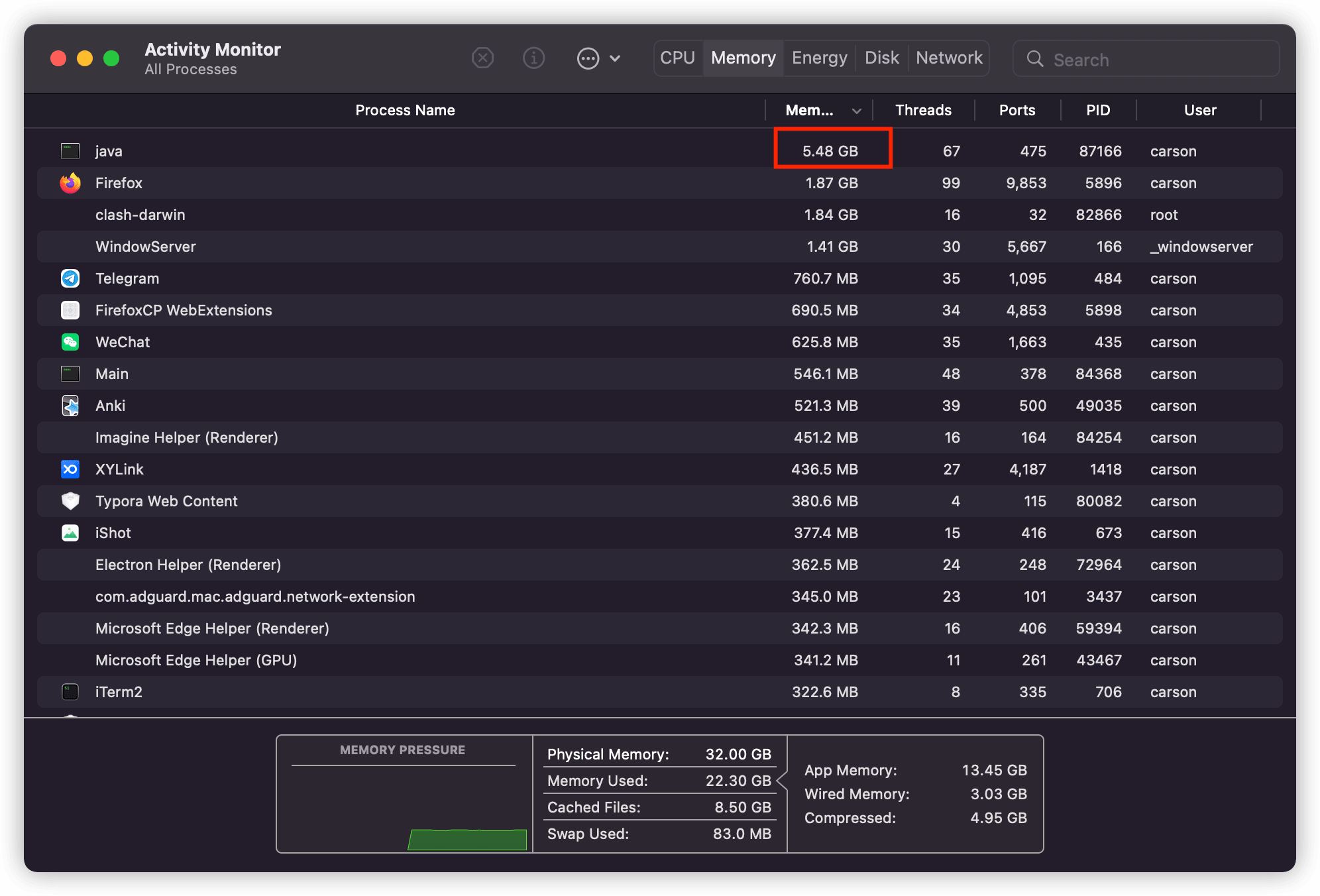
Task: Click PID 87166 cell
Action: coord(1100,151)
